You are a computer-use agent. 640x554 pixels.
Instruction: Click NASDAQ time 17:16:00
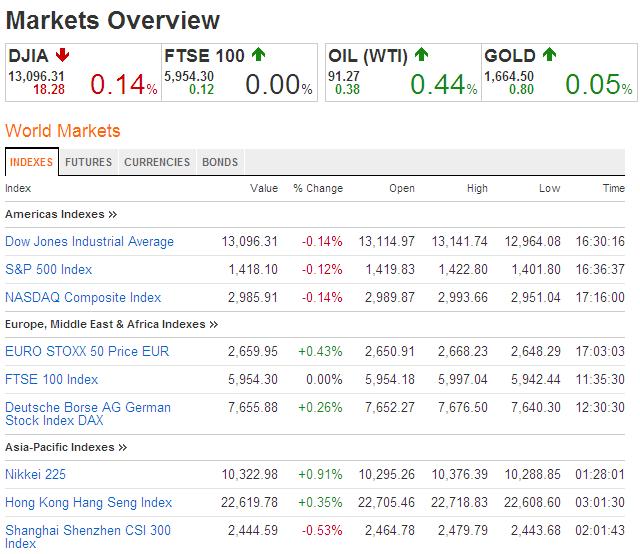(x=600, y=297)
